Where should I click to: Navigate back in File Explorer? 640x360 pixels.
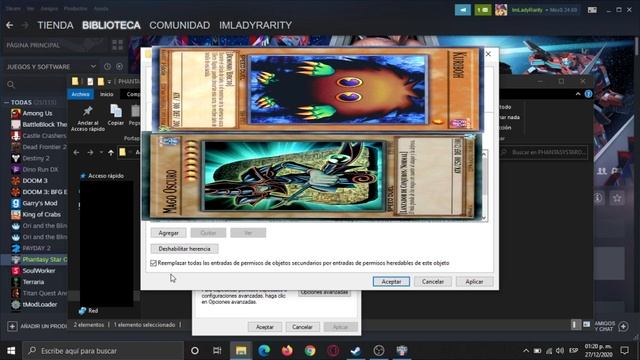coord(76,153)
